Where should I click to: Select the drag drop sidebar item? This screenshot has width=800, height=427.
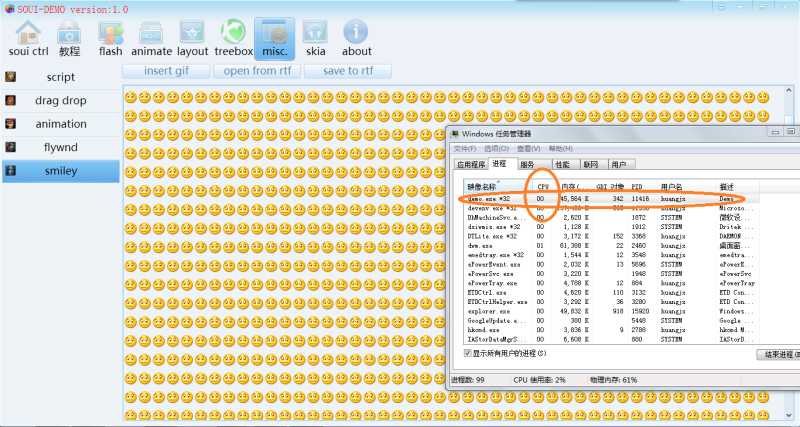(x=61, y=101)
